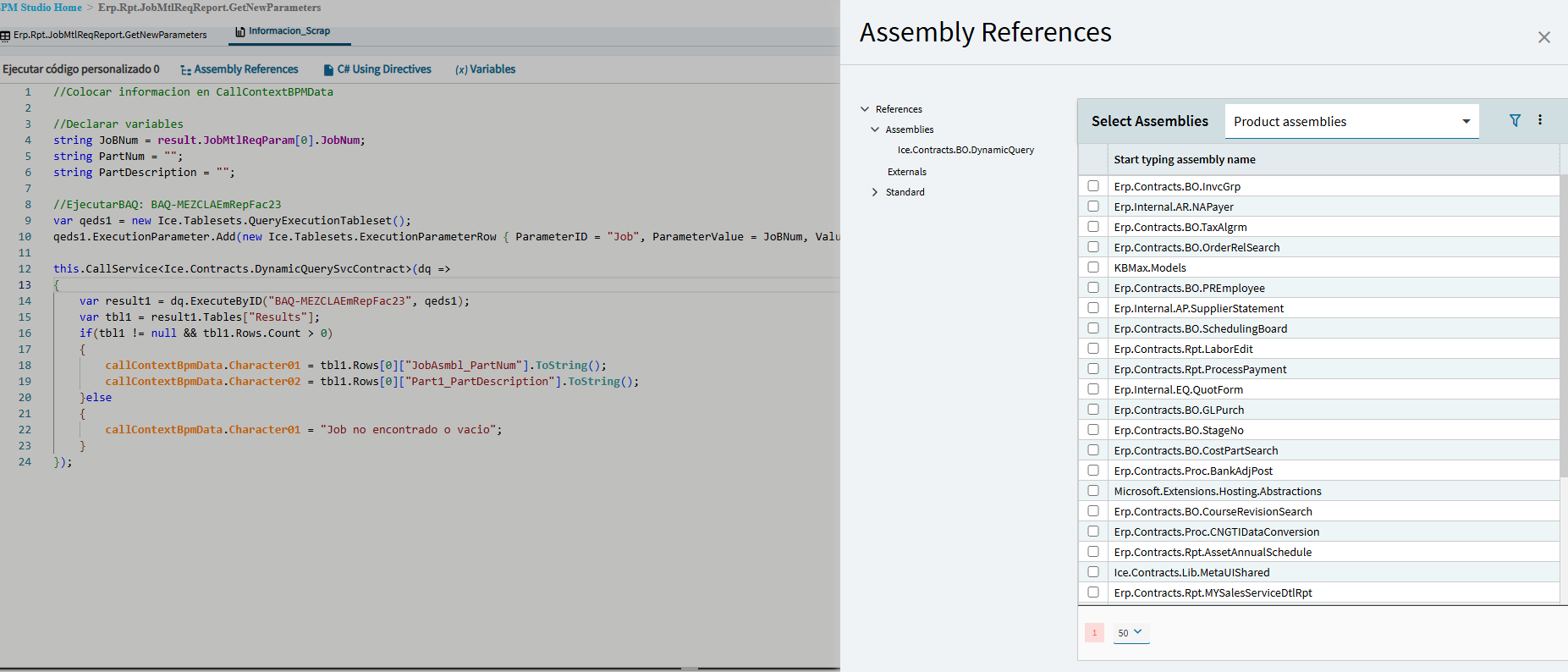Click the //Declarar variables comment line

118,124
